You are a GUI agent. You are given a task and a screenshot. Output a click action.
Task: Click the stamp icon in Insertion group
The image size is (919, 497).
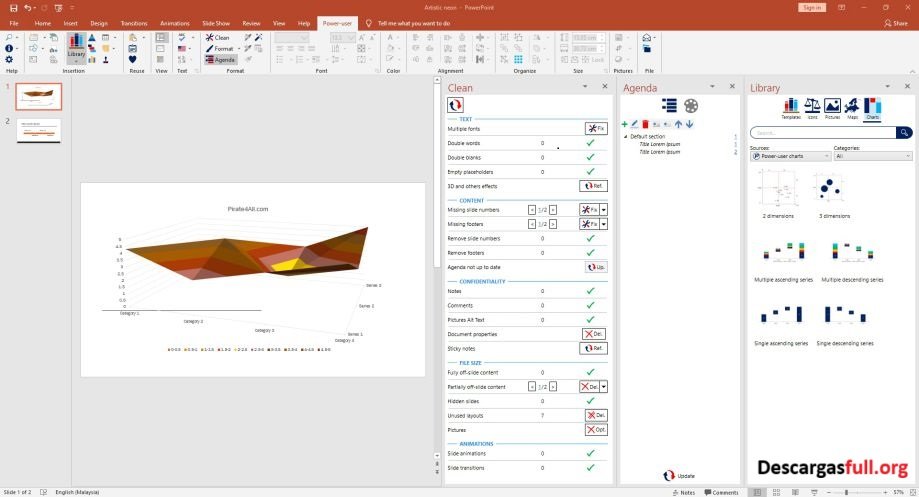[x=105, y=59]
